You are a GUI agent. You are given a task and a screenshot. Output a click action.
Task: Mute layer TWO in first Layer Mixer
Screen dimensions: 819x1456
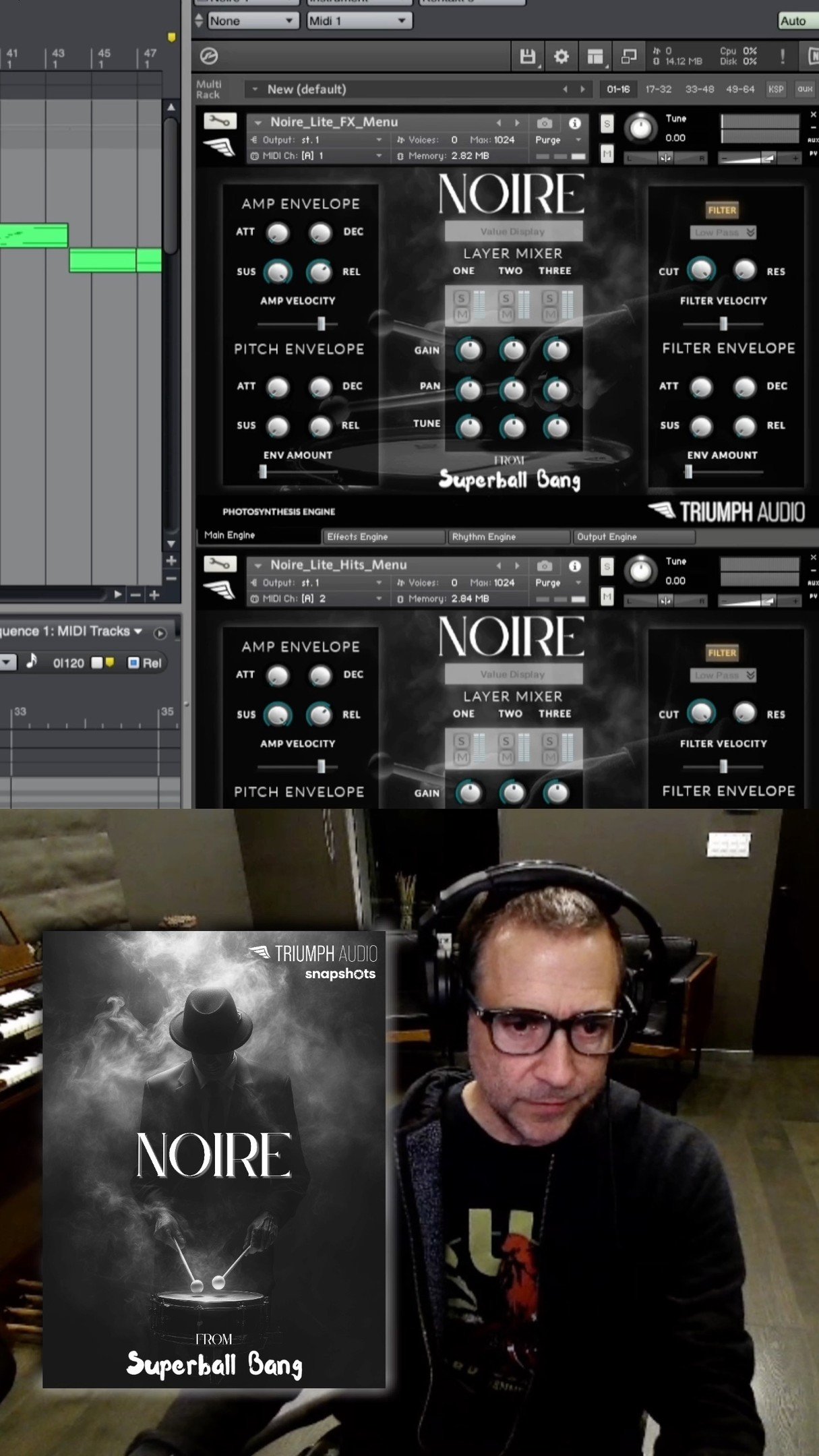(506, 314)
